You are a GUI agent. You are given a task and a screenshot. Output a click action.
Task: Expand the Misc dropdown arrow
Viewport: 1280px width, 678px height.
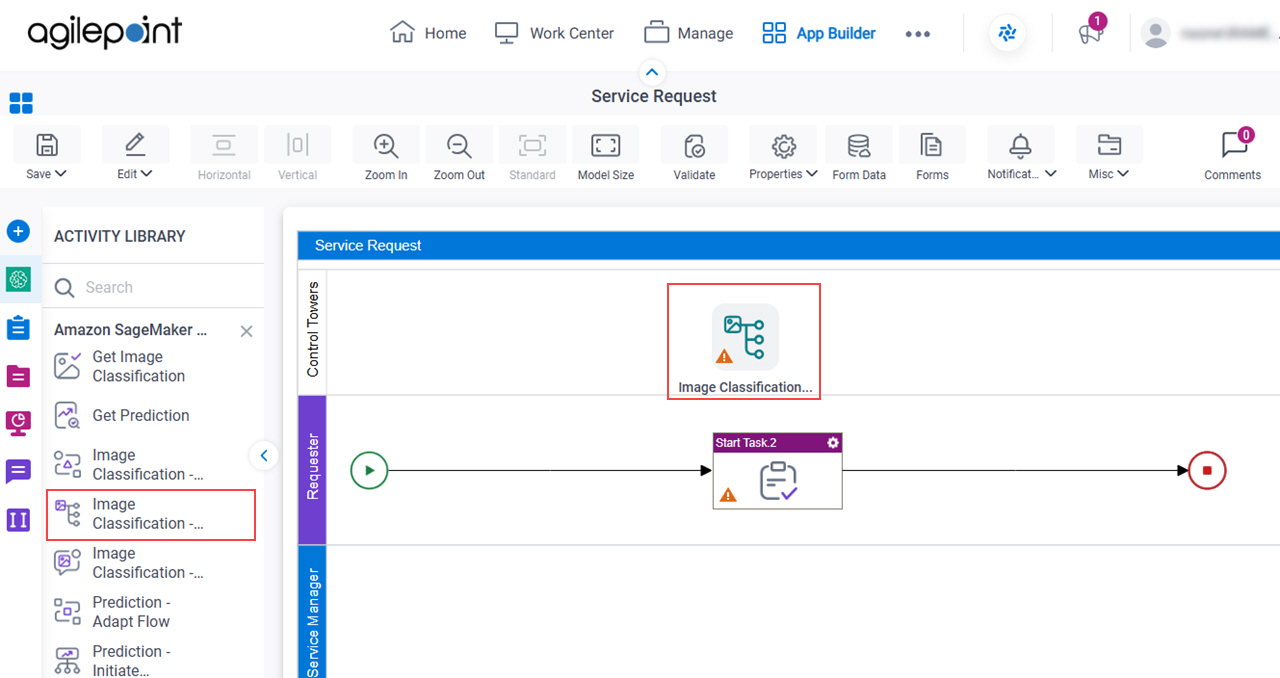click(x=1123, y=174)
